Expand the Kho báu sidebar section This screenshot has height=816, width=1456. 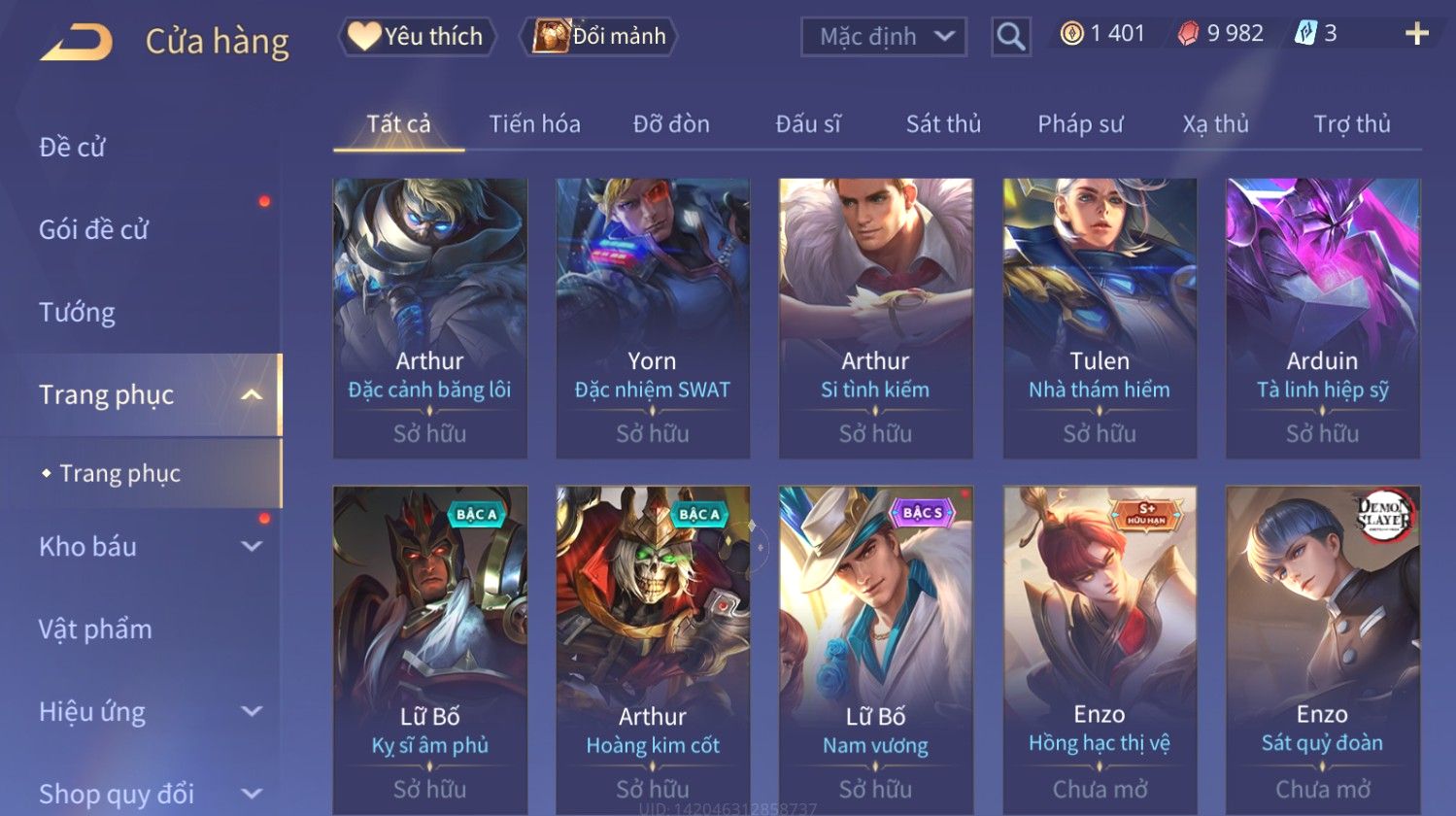252,546
